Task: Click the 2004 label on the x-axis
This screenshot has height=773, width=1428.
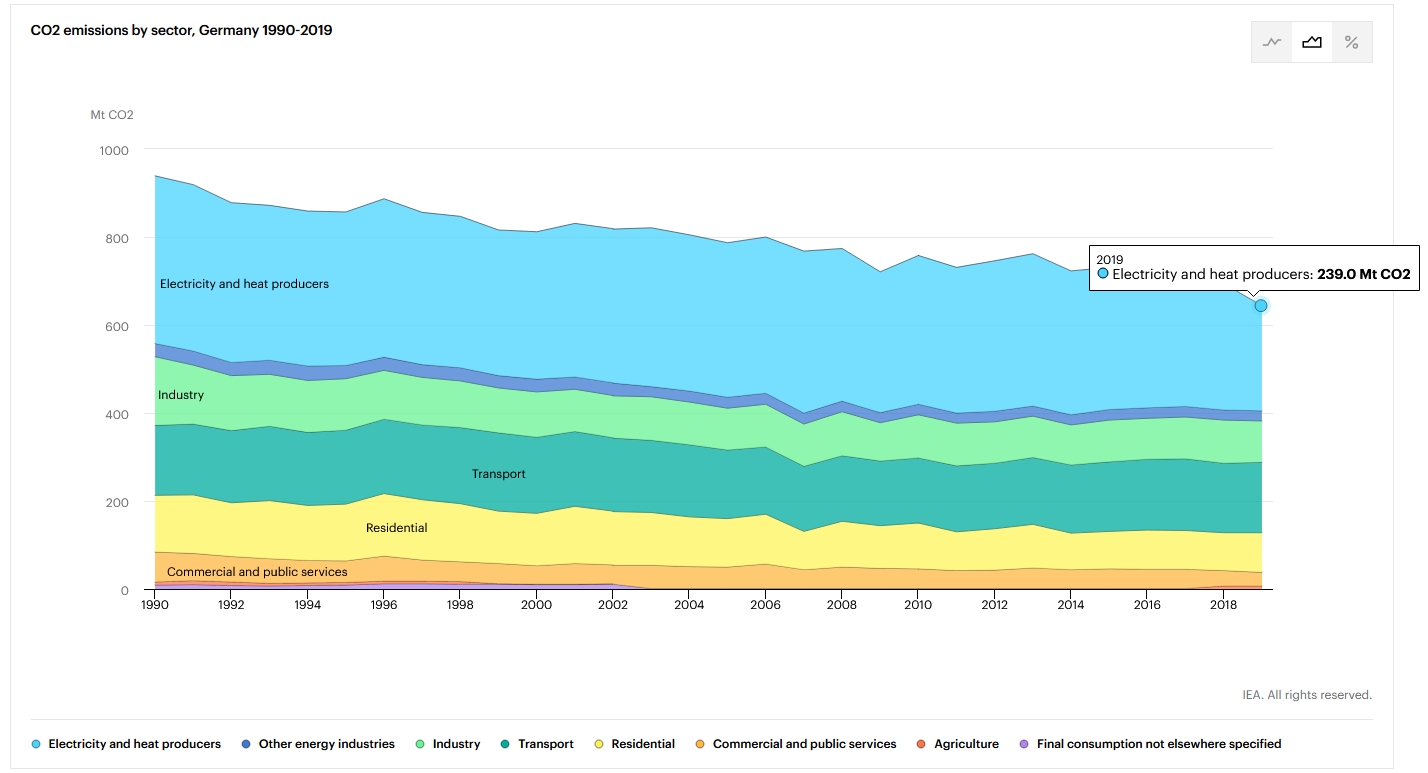Action: (x=689, y=605)
